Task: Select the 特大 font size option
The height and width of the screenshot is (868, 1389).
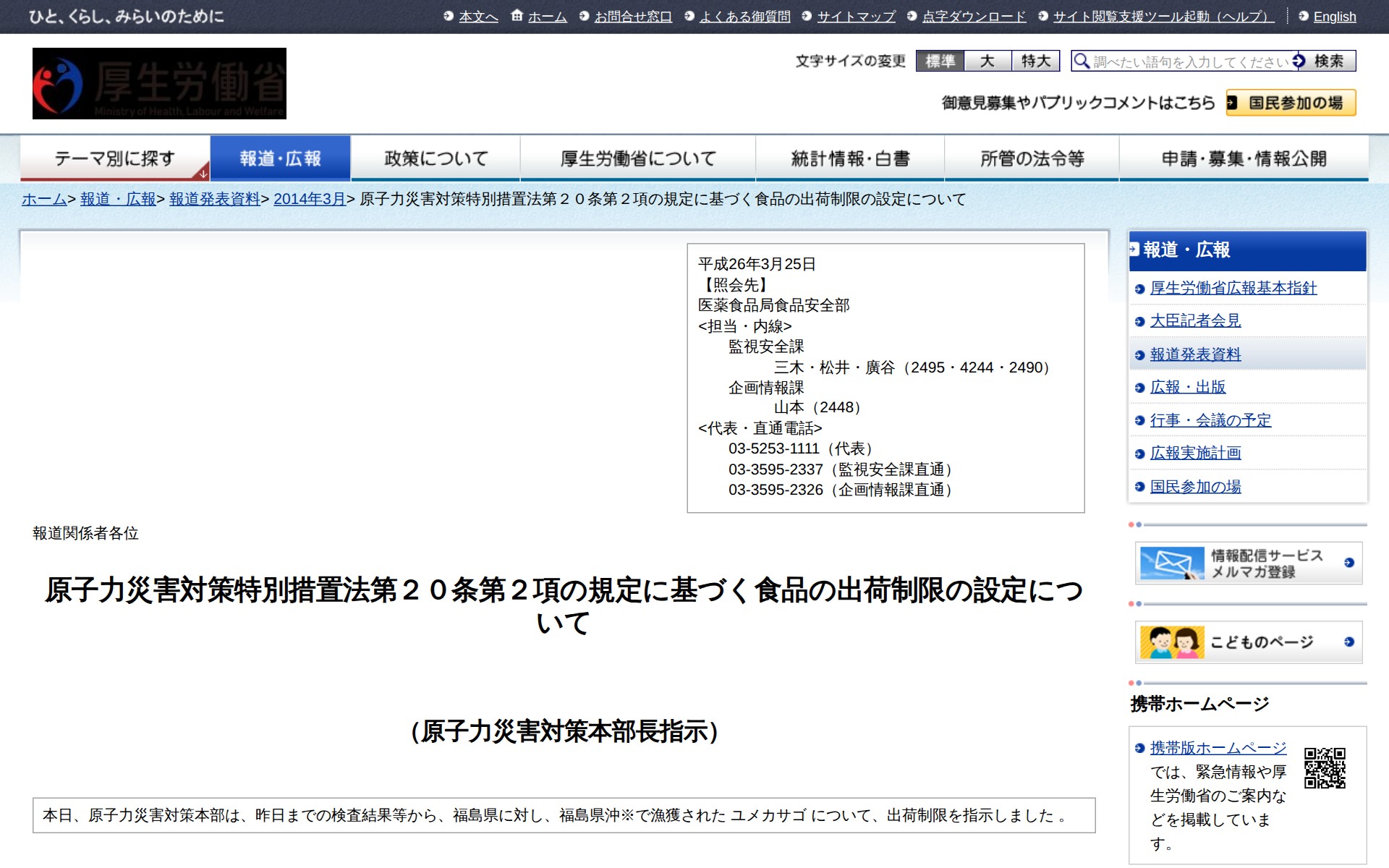Action: (1035, 61)
